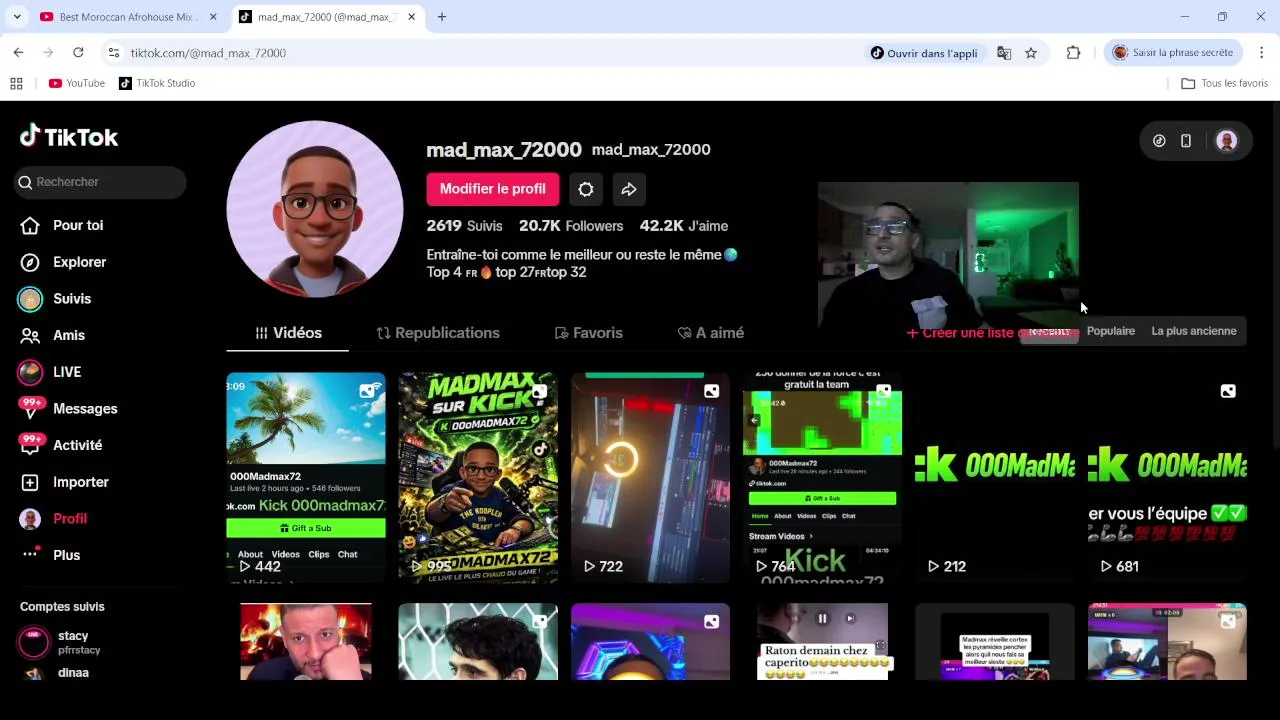The image size is (1280, 720).
Task: Open the video with 764 views
Action: 822,478
